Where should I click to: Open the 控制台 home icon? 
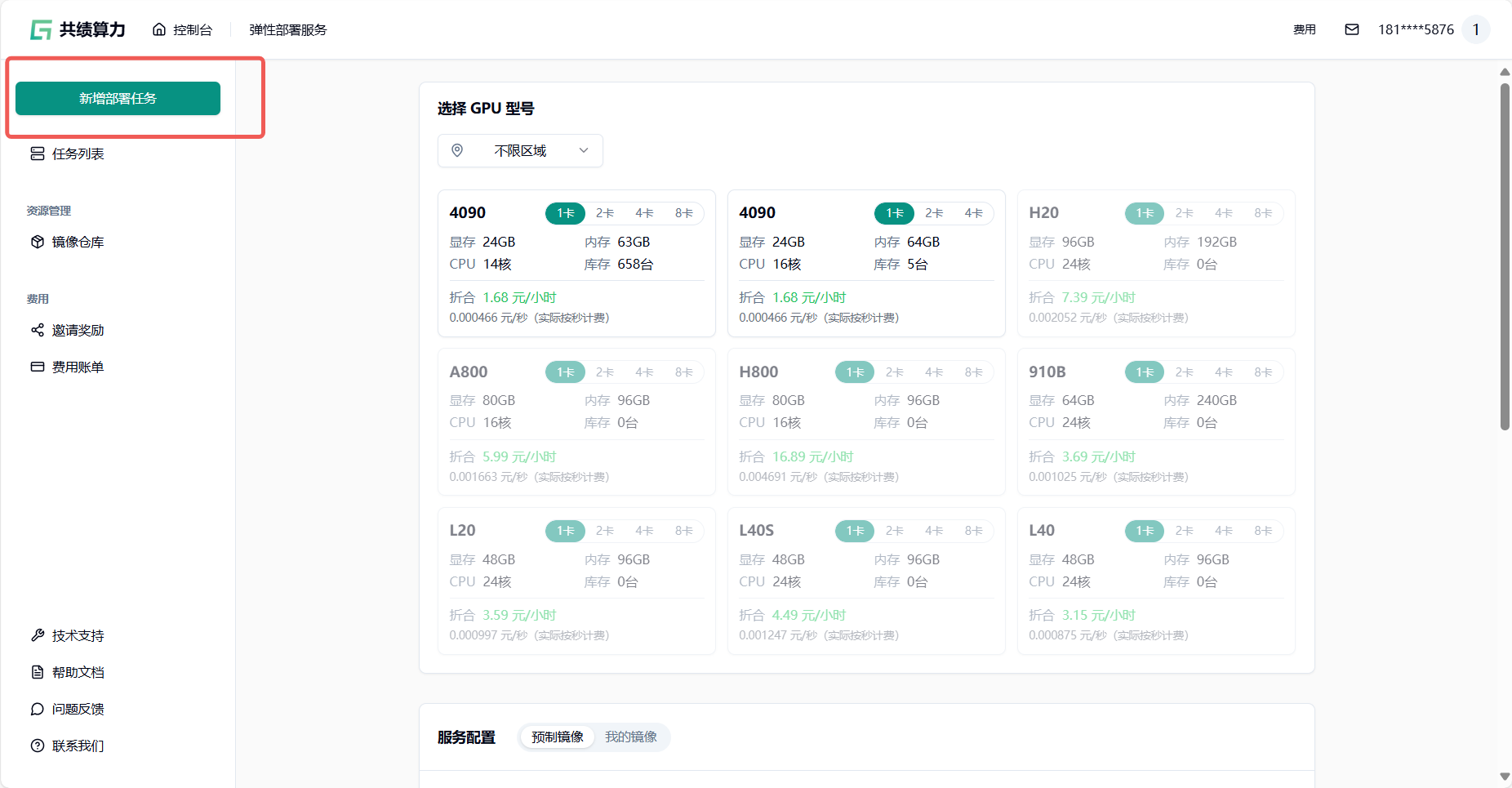[159, 30]
